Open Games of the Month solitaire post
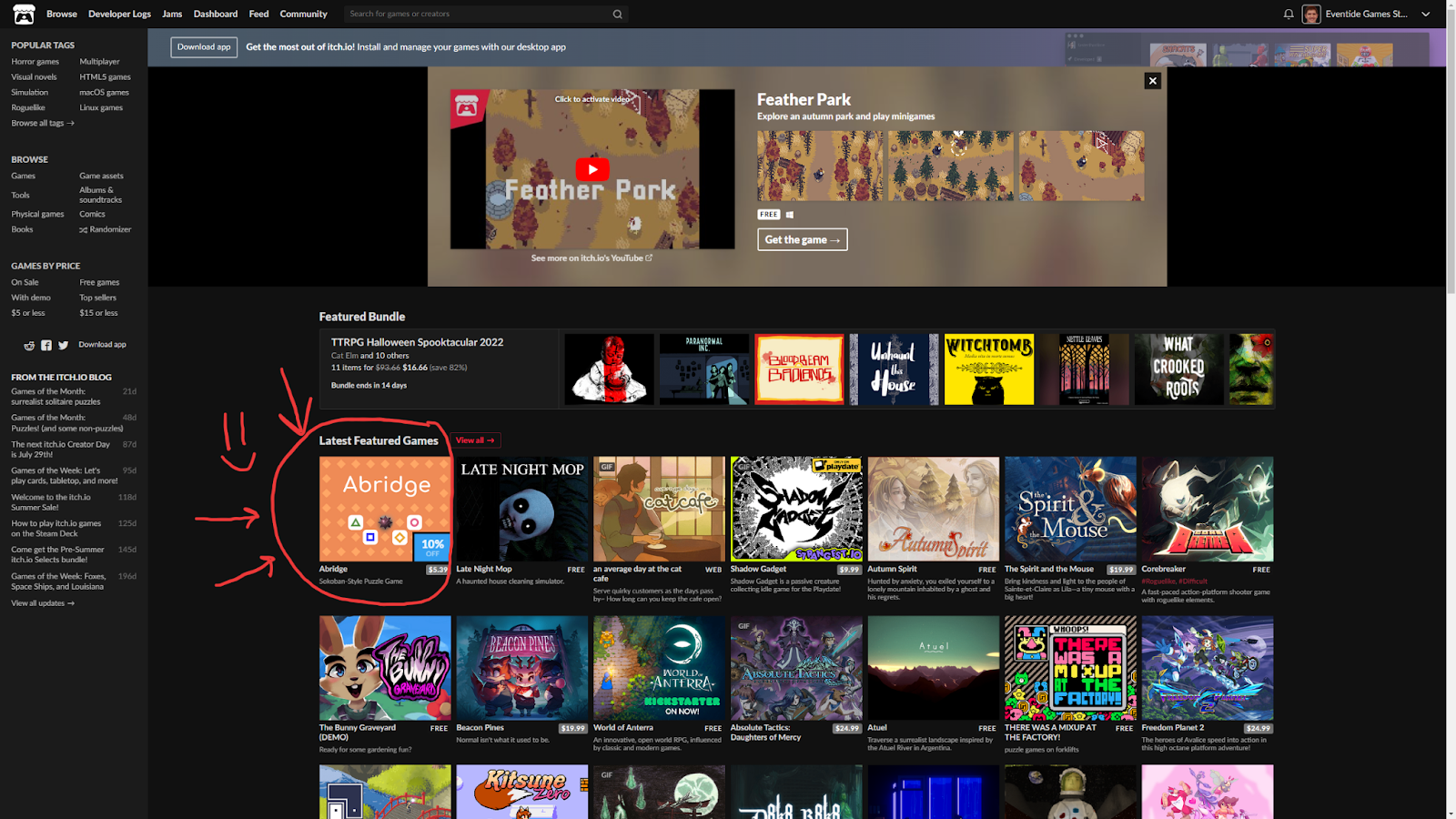The width and height of the screenshot is (1456, 819). click(56, 397)
